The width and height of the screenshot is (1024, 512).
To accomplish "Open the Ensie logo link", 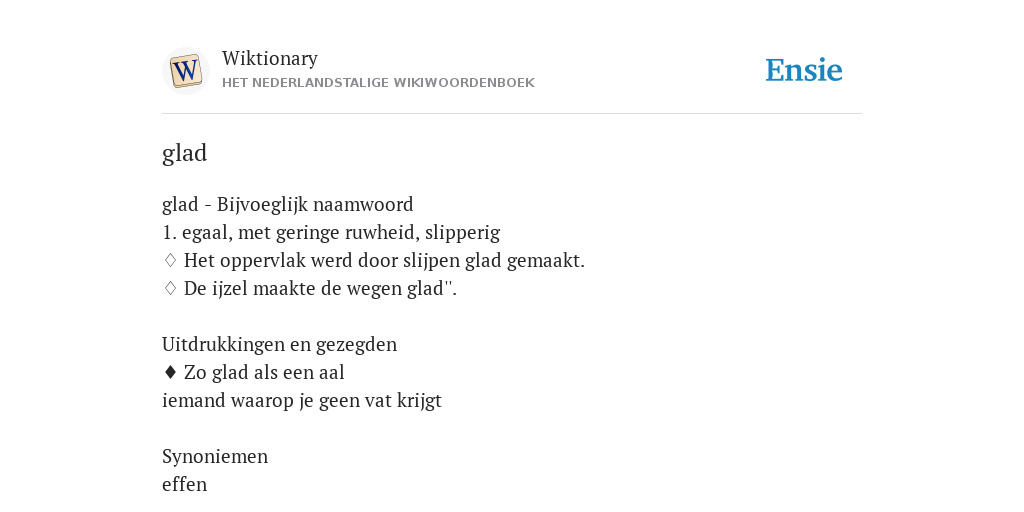I will tap(803, 71).
